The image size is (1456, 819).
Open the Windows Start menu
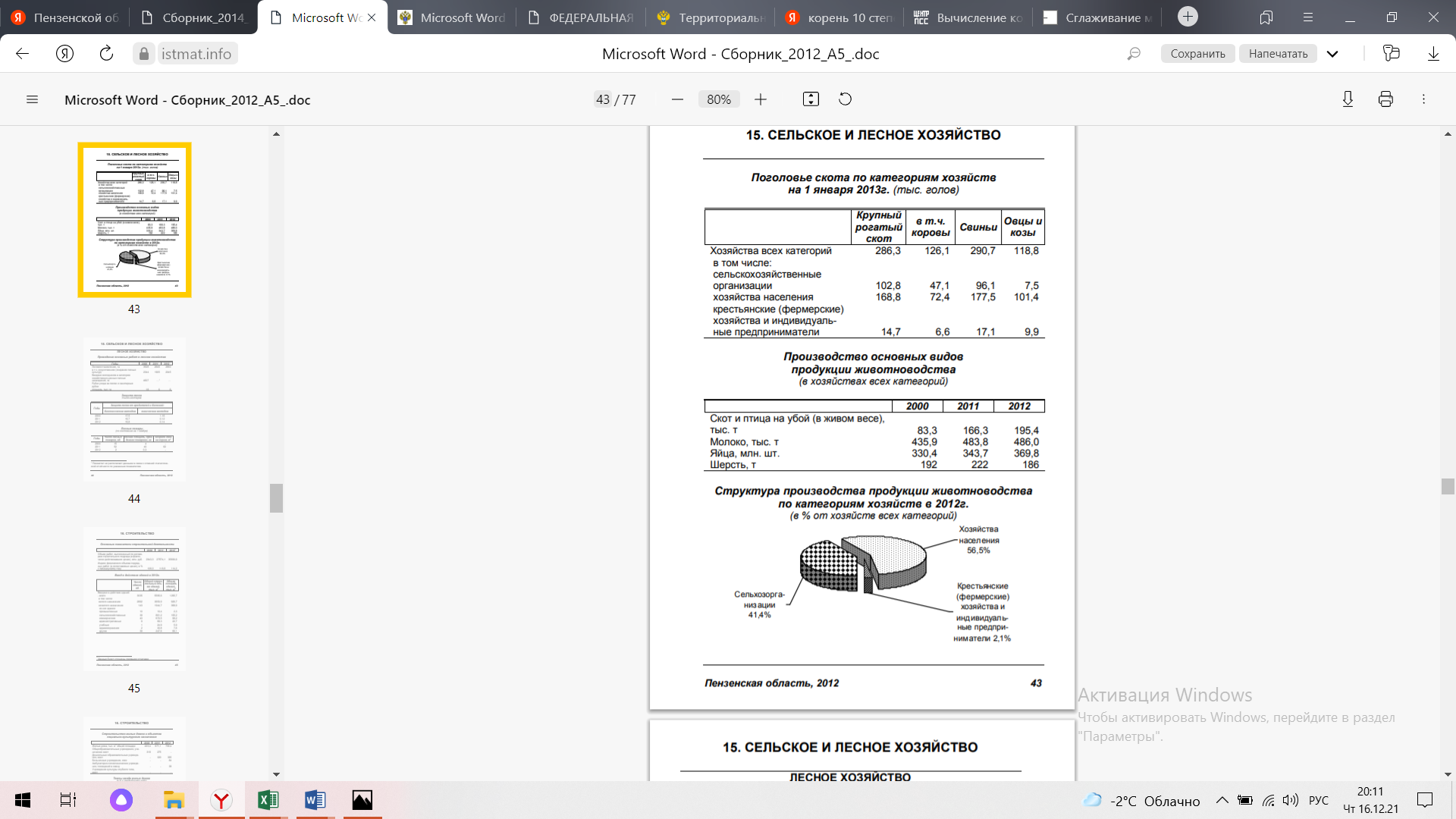tap(23, 800)
